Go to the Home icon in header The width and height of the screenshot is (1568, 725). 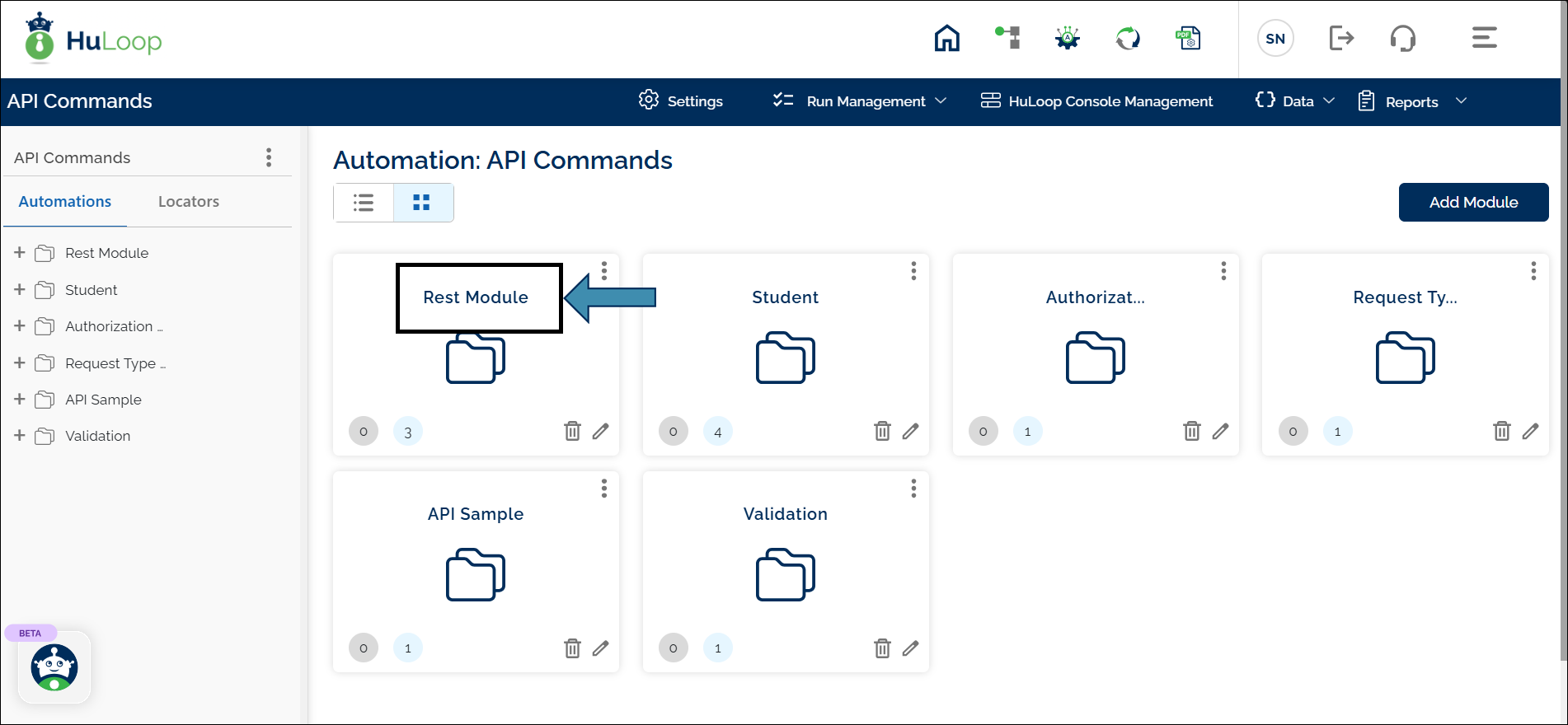[946, 38]
